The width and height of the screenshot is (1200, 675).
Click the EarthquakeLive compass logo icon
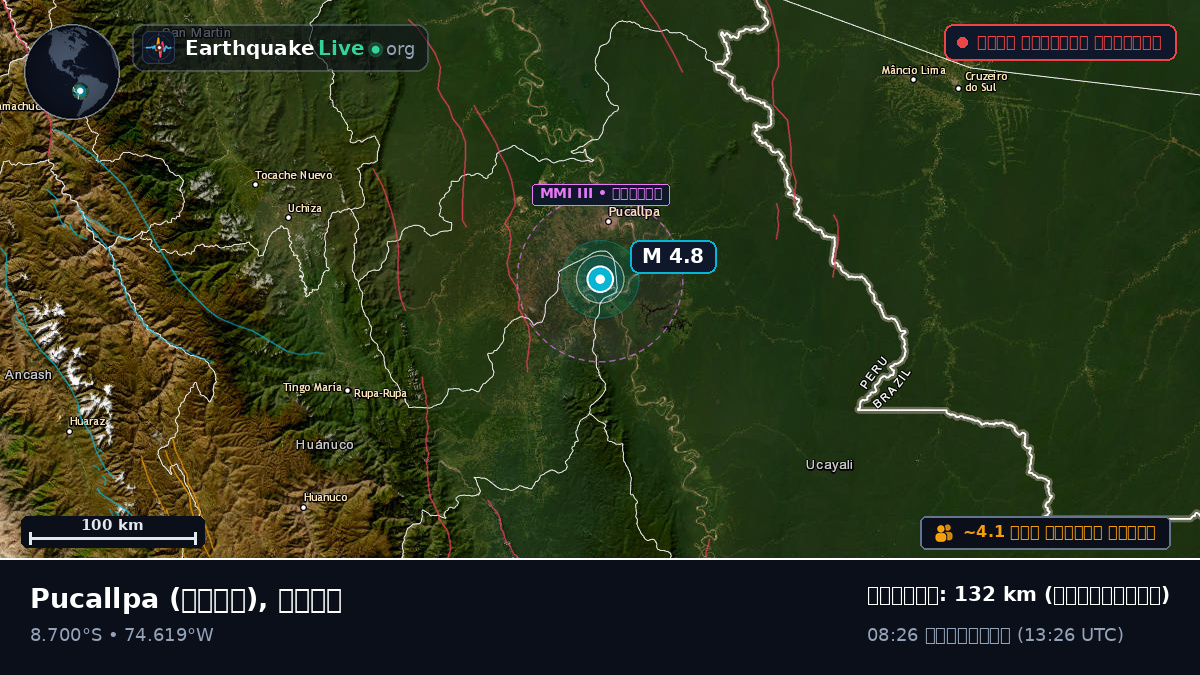[159, 48]
